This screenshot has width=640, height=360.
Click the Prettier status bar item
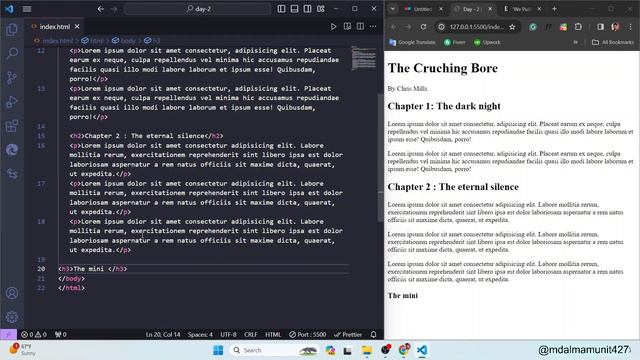click(348, 334)
